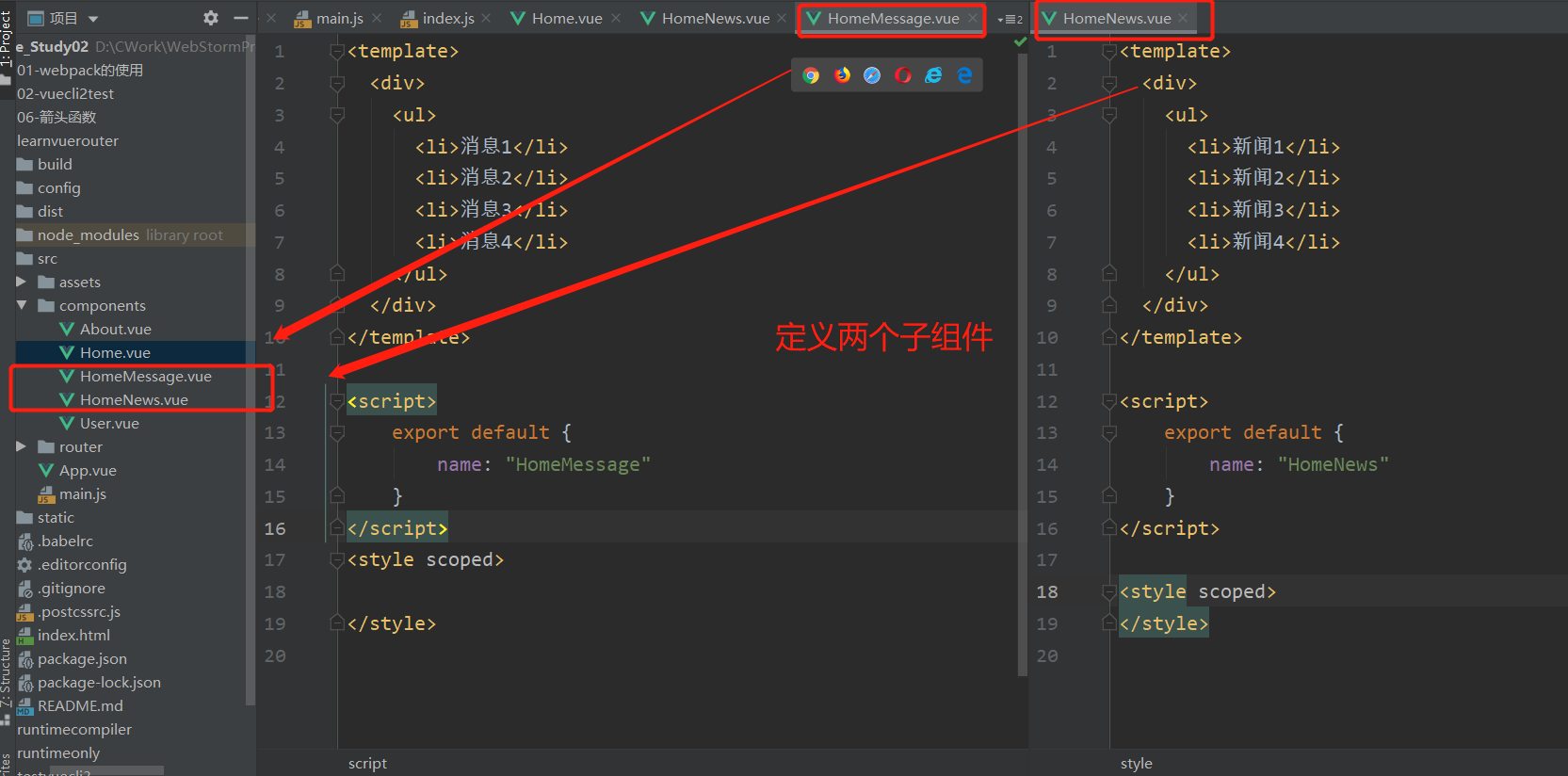Select App.vue in project tree
The width and height of the screenshot is (1568, 776).
[88, 470]
